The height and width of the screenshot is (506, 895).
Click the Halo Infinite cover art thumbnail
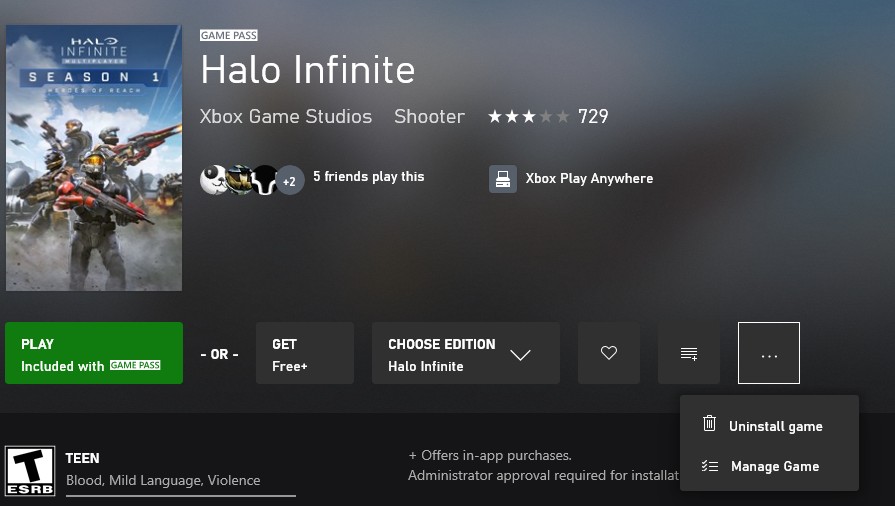click(94, 158)
